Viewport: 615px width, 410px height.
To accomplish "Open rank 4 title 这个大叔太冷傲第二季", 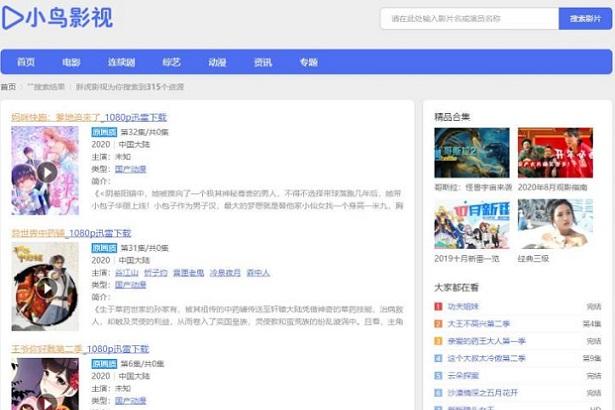I will click(x=486, y=358).
